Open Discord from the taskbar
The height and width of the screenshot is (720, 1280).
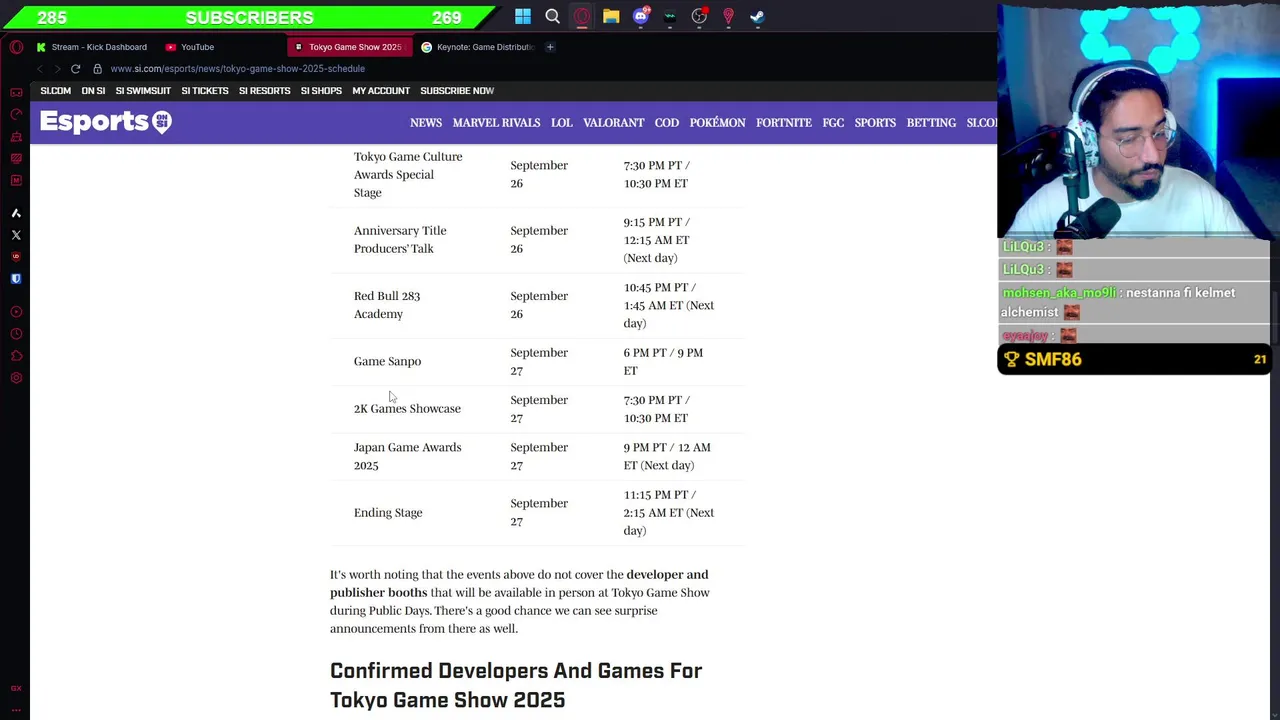641,17
